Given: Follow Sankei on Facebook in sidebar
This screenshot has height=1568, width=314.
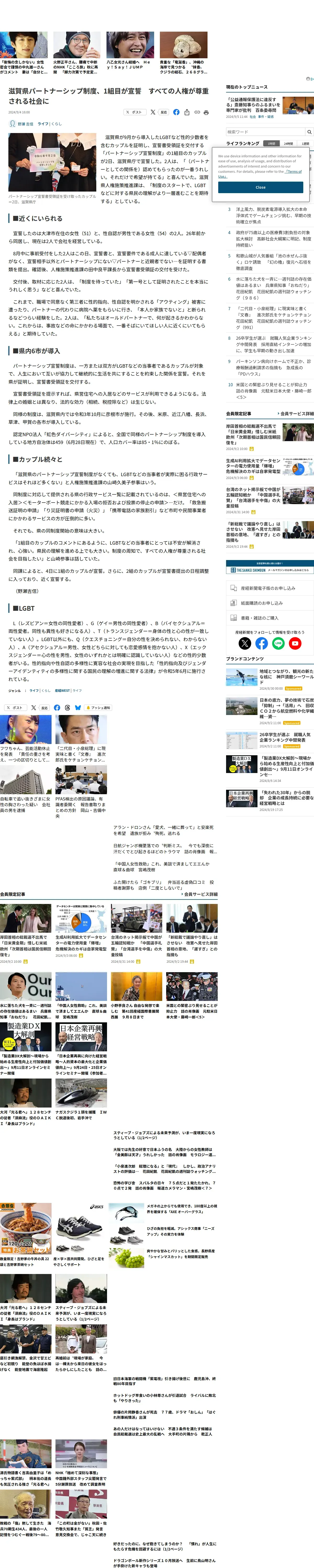Looking at the screenshot, I should click(262, 643).
